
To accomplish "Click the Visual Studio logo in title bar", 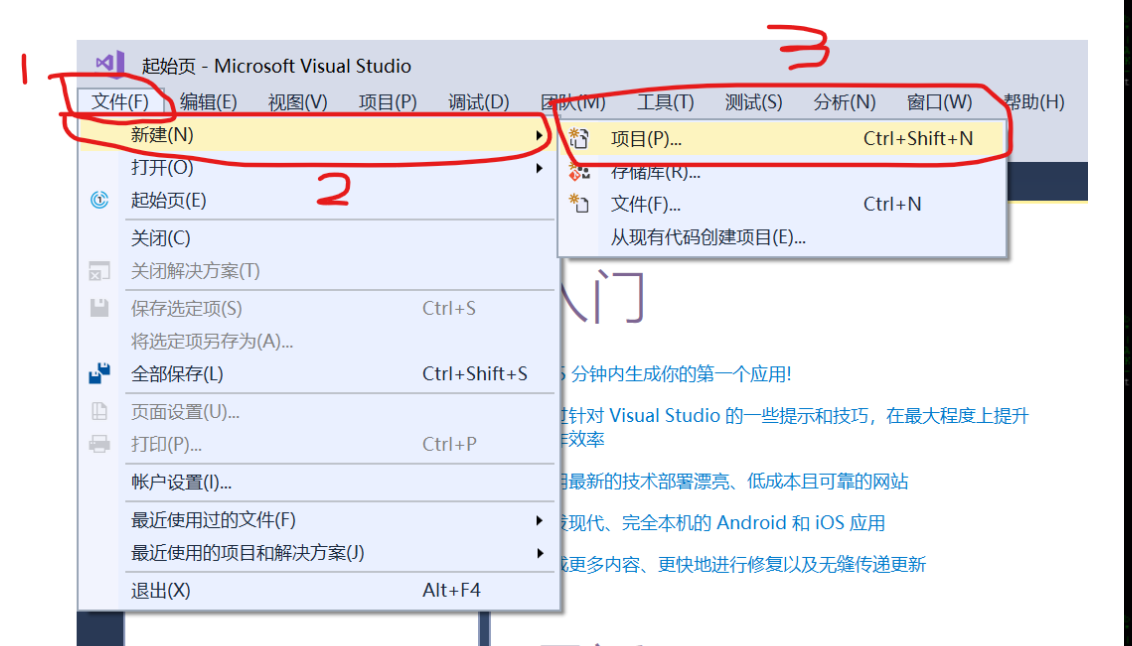I will point(110,65).
